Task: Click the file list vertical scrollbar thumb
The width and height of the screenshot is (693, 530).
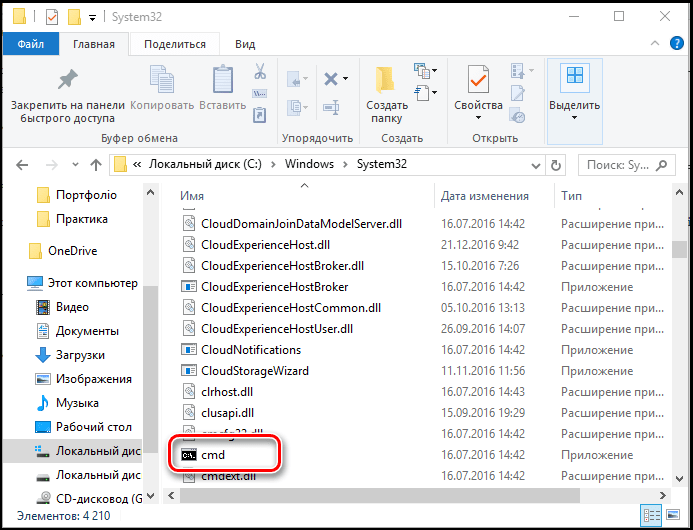Action: point(679,248)
